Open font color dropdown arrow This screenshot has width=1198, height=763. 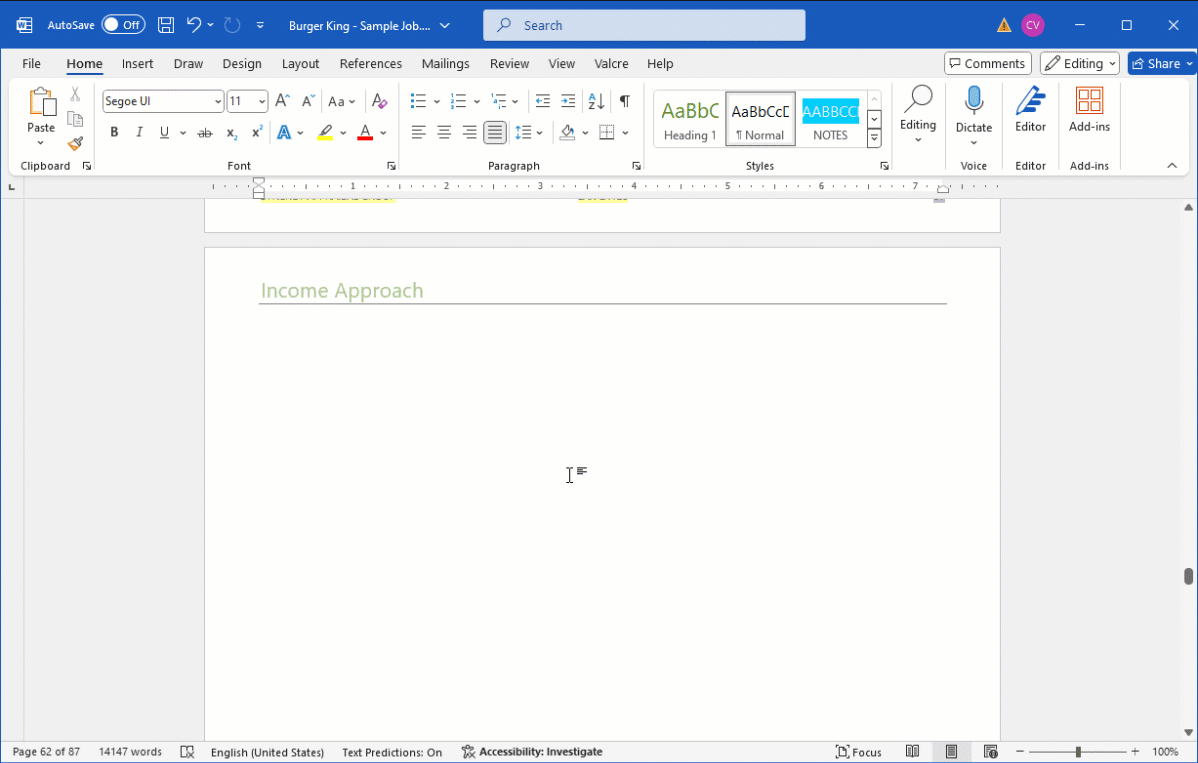click(x=384, y=133)
